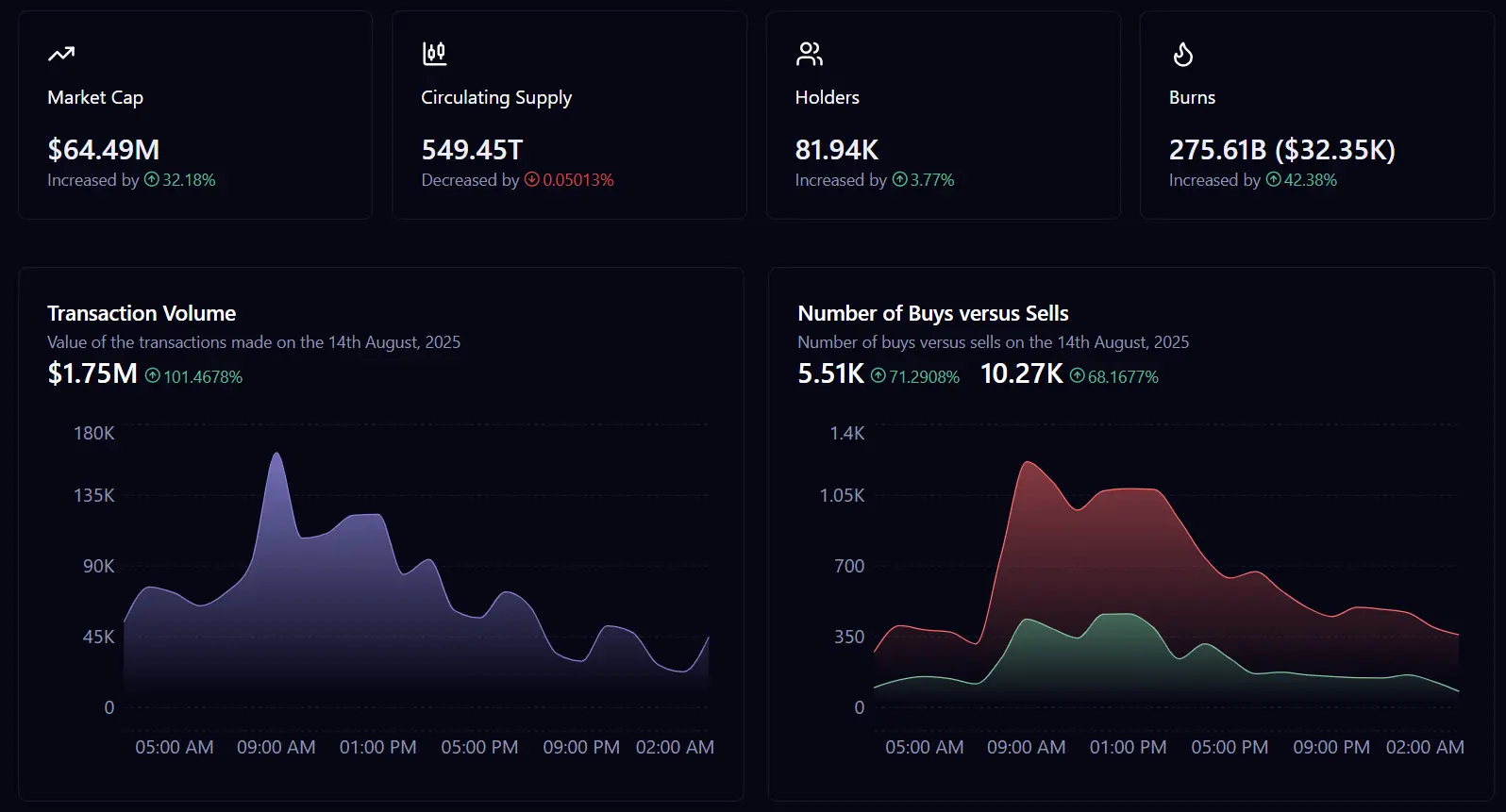Click the Circulating Supply candlestick icon
Image resolution: width=1506 pixels, height=812 pixels.
[434, 54]
